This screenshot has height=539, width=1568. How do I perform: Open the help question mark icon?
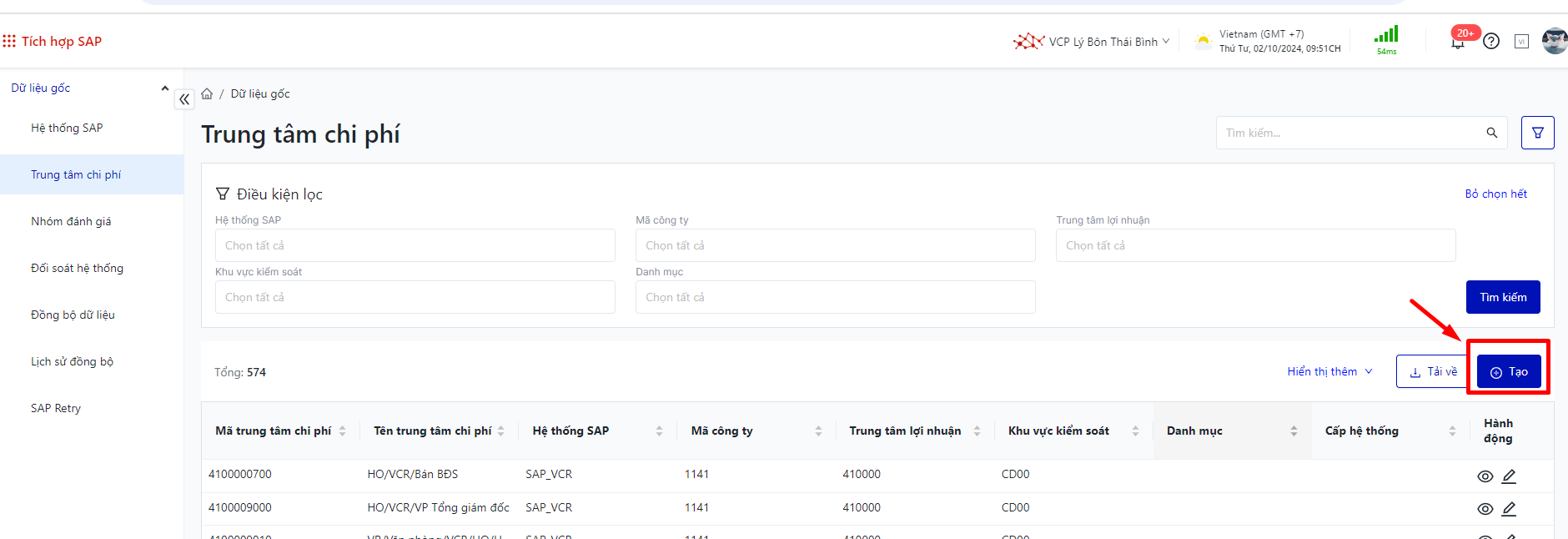point(1491,42)
